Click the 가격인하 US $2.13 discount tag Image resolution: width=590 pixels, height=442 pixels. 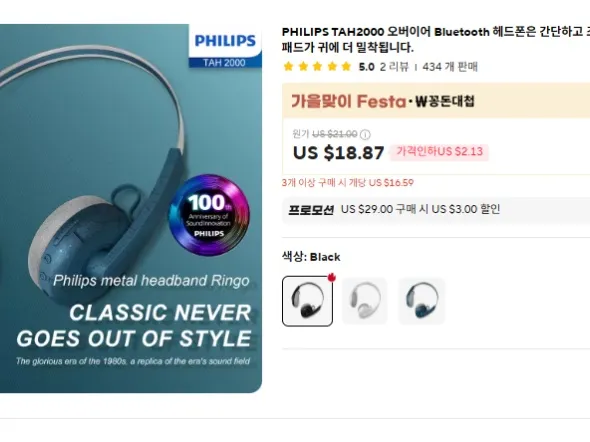click(x=439, y=152)
